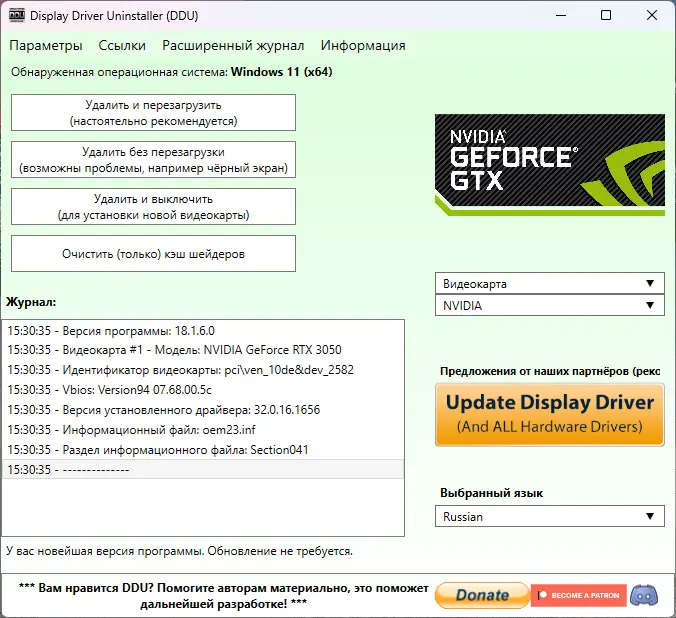The image size is (676, 618).
Task: Click Удалить без перезагрузки button
Action: click(x=153, y=160)
